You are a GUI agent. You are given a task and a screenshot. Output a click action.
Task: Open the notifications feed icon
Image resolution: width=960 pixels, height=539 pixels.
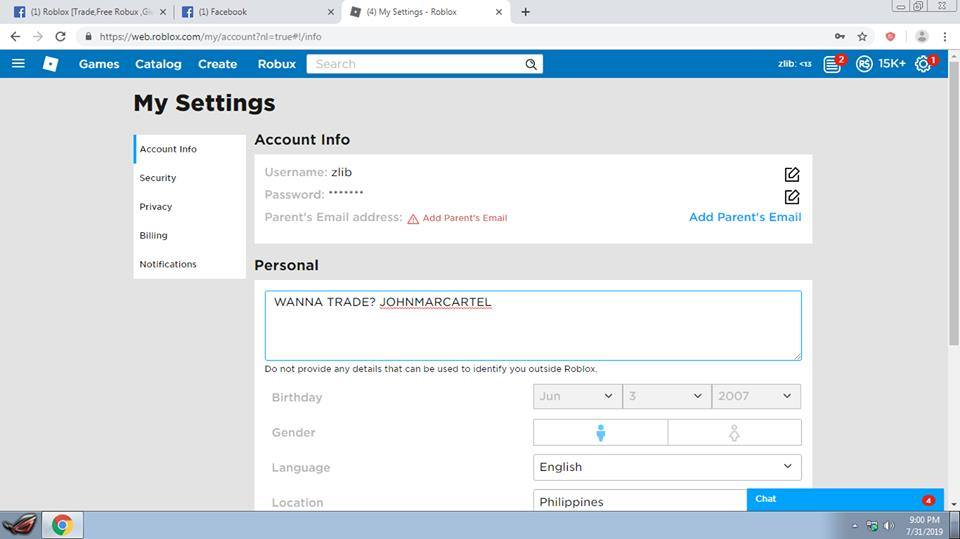[832, 64]
